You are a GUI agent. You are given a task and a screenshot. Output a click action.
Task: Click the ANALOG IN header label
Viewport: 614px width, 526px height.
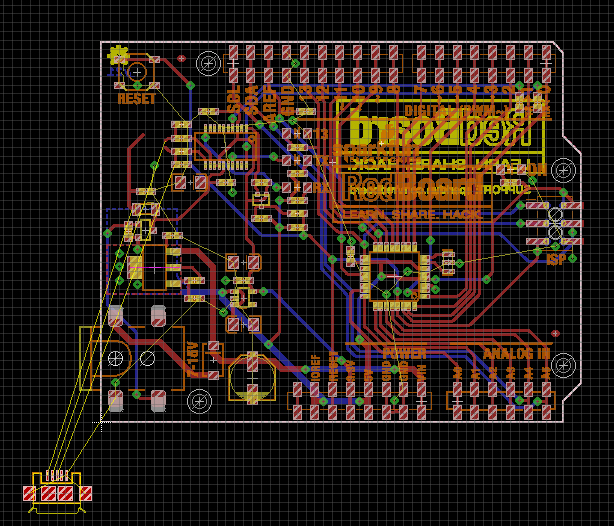[517, 354]
